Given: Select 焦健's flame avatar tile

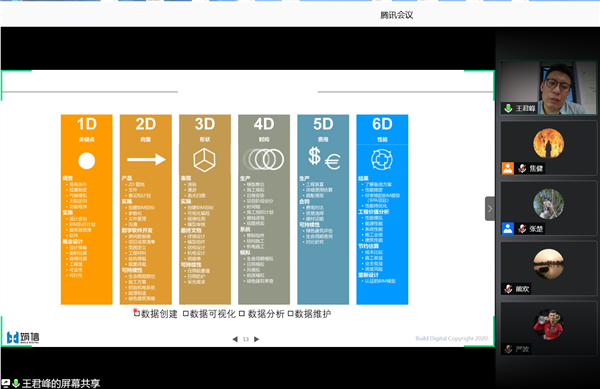Looking at the screenshot, I should (x=548, y=148).
